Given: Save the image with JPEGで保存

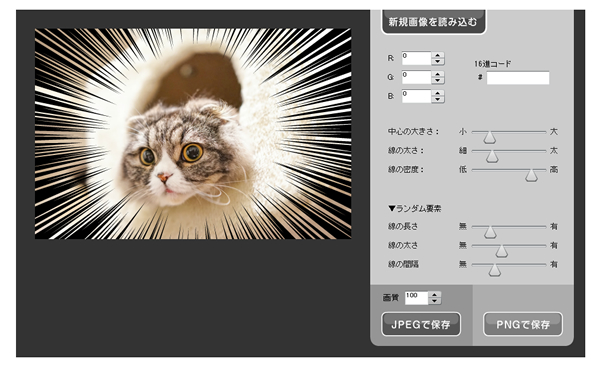Looking at the screenshot, I should point(421,325).
